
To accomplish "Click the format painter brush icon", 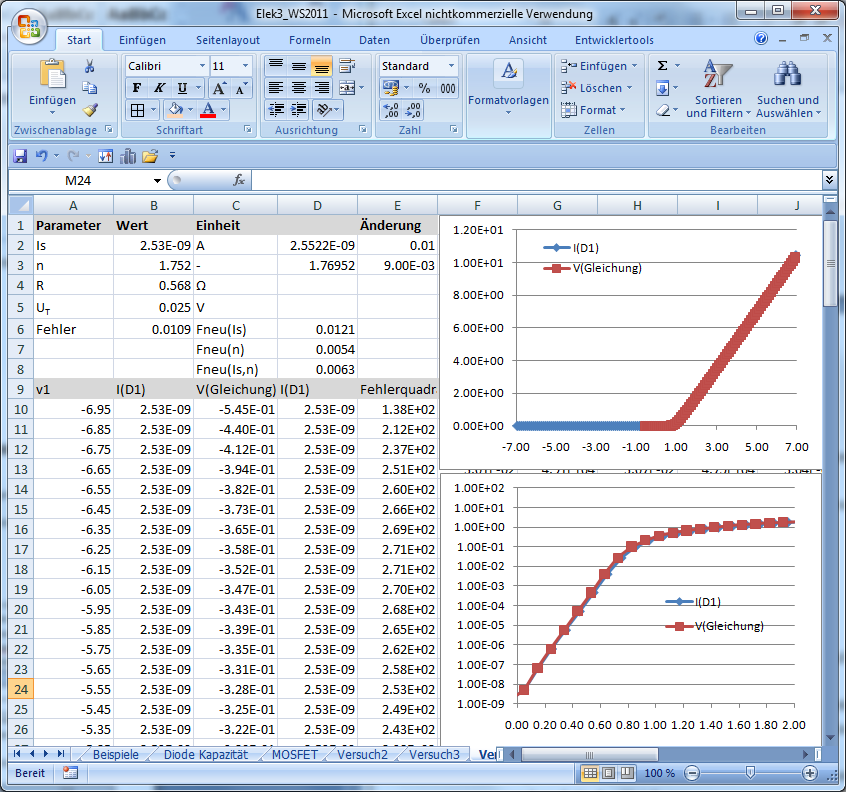I will tap(89, 110).
